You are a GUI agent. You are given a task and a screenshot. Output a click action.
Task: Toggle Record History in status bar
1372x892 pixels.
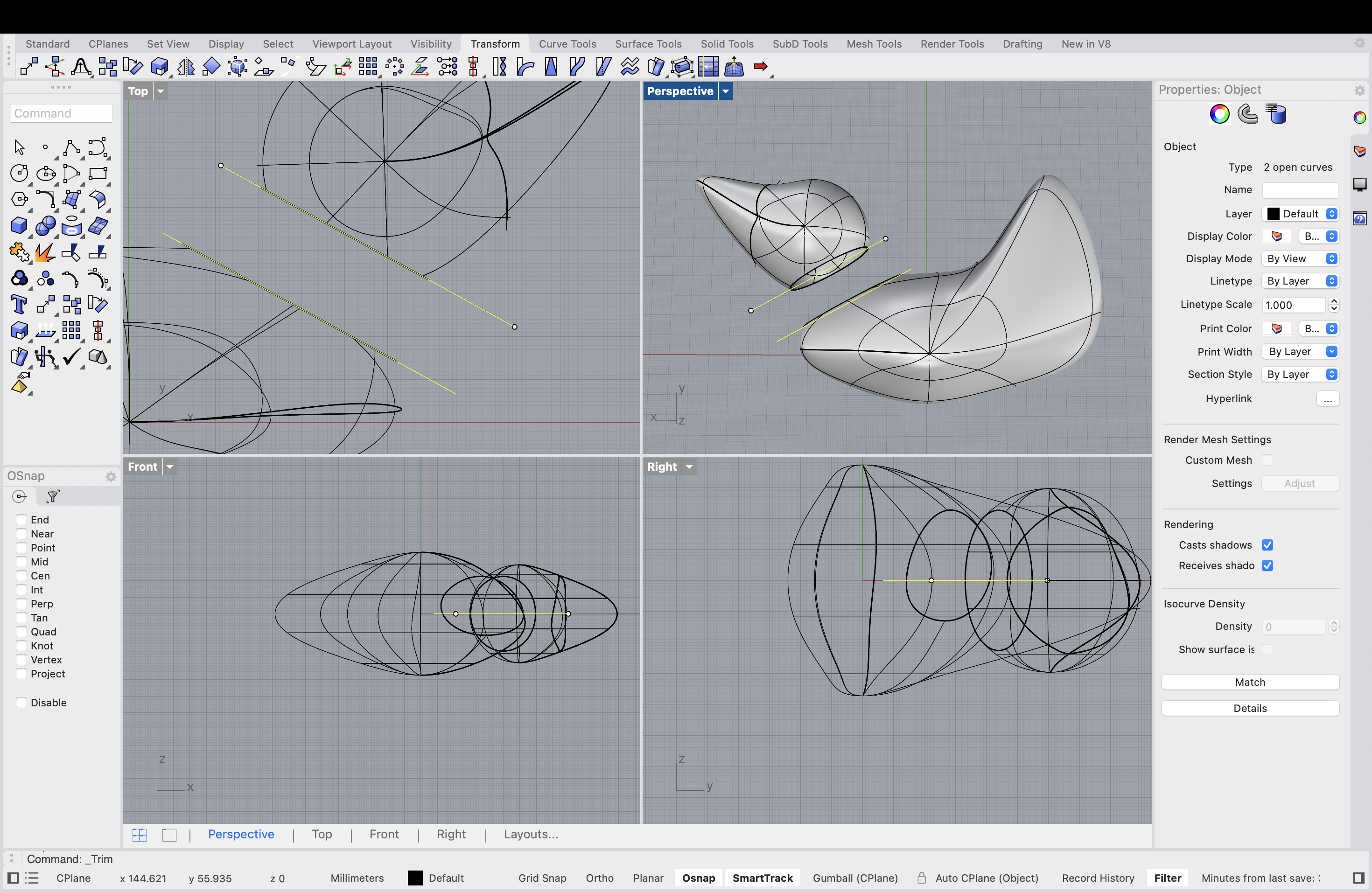(1098, 878)
